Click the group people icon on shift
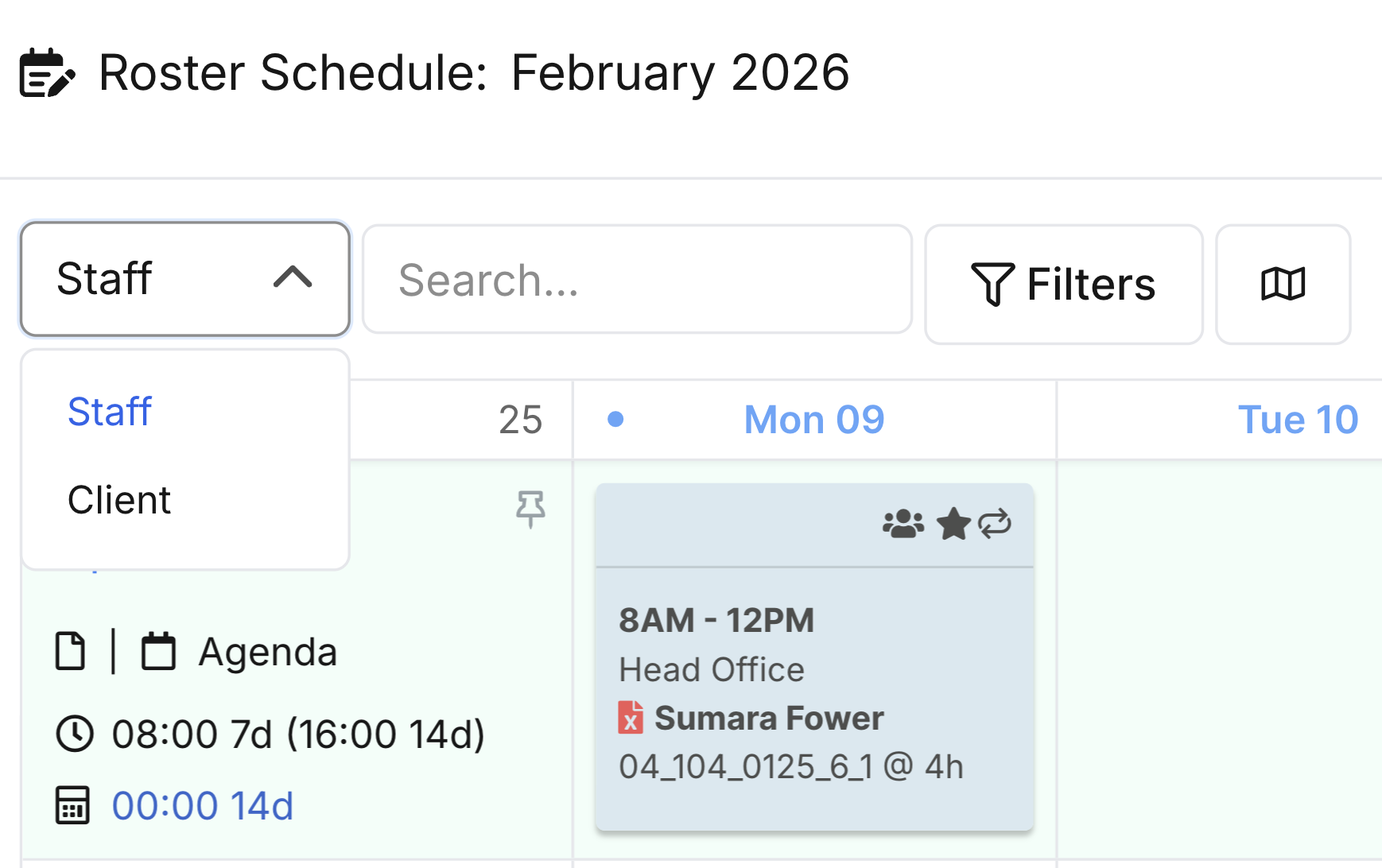1382x868 pixels. pyautogui.click(x=903, y=525)
